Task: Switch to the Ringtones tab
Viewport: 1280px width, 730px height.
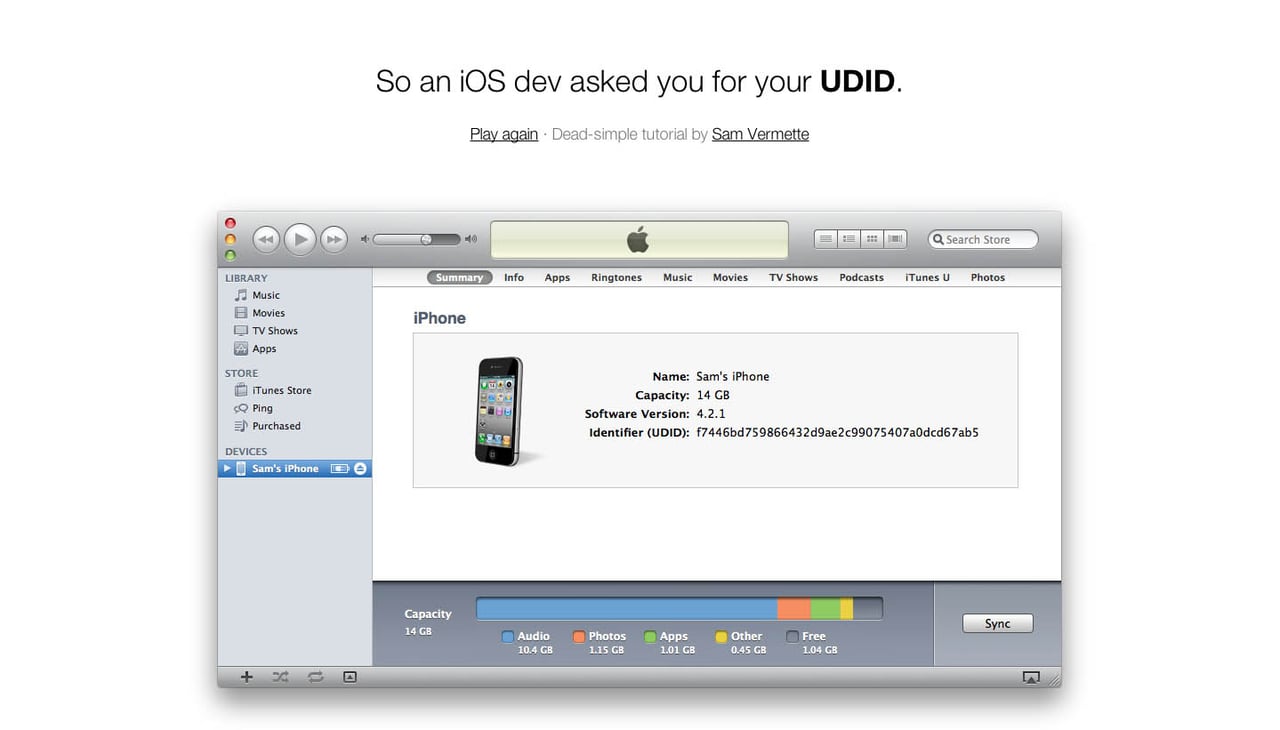Action: (616, 277)
